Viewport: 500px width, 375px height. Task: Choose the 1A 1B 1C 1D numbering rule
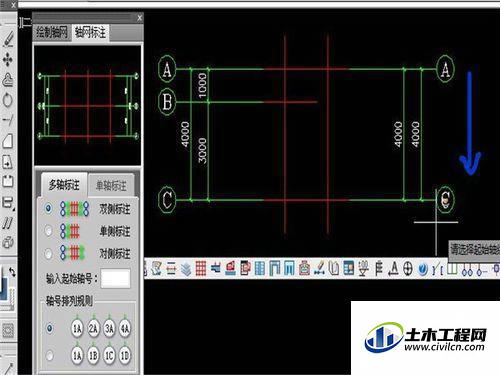[49, 355]
